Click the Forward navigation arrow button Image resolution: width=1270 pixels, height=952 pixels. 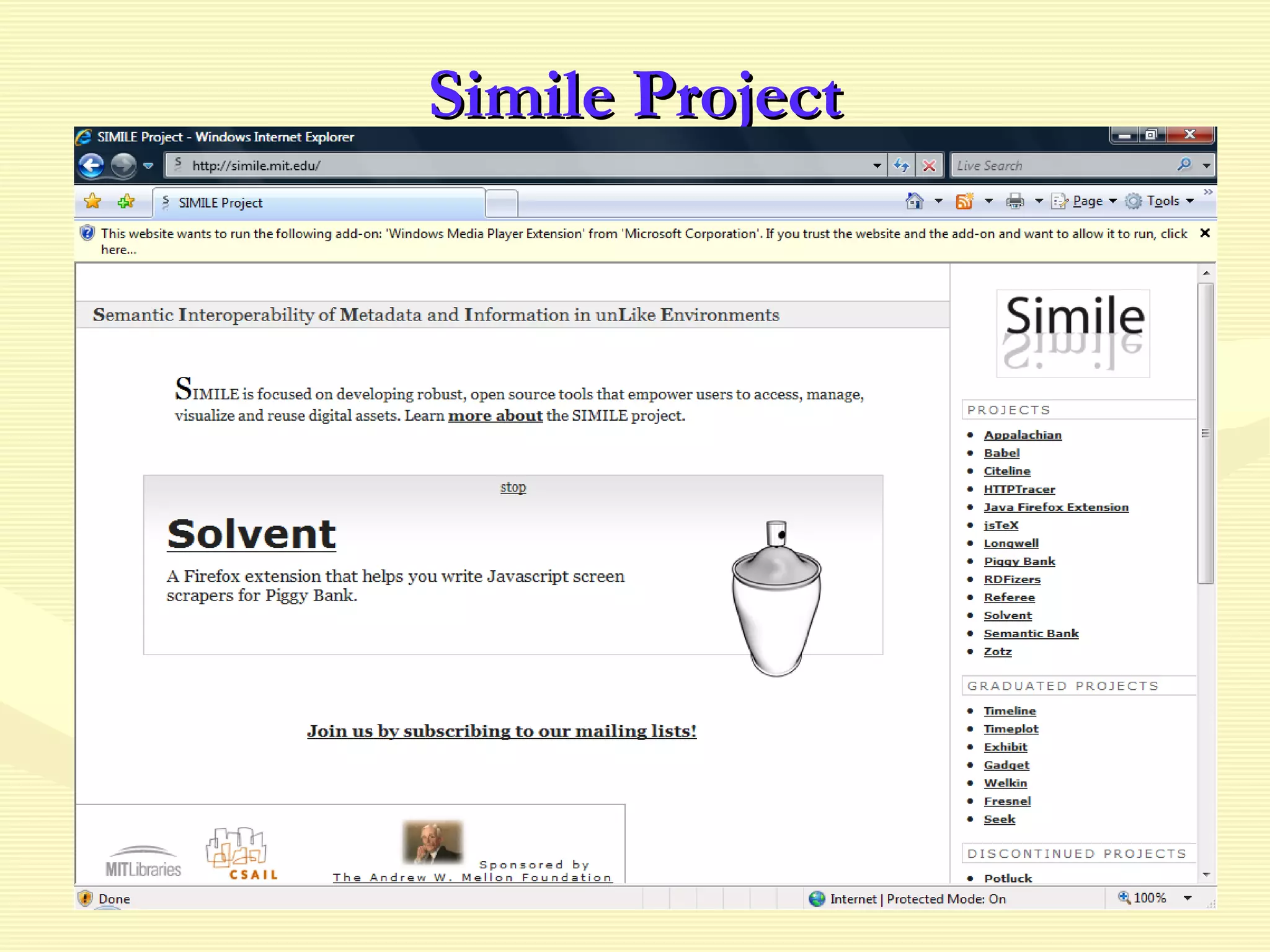[123, 165]
